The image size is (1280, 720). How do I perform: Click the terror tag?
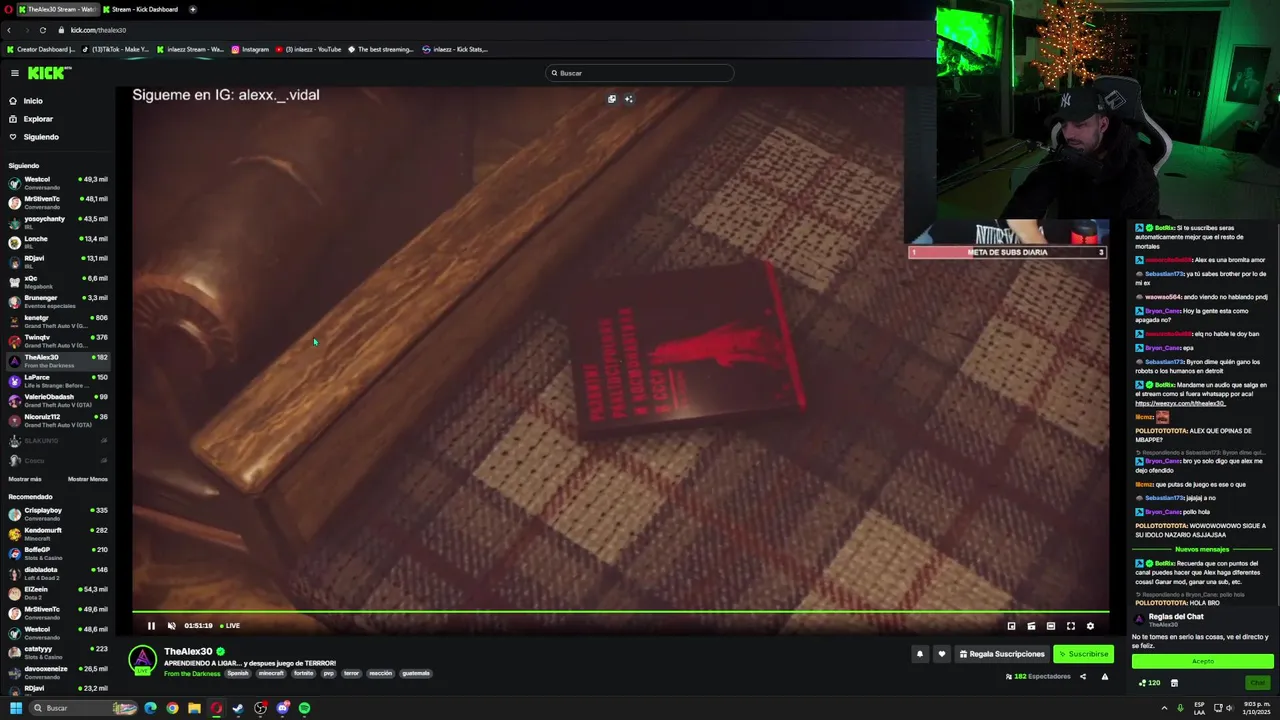351,673
